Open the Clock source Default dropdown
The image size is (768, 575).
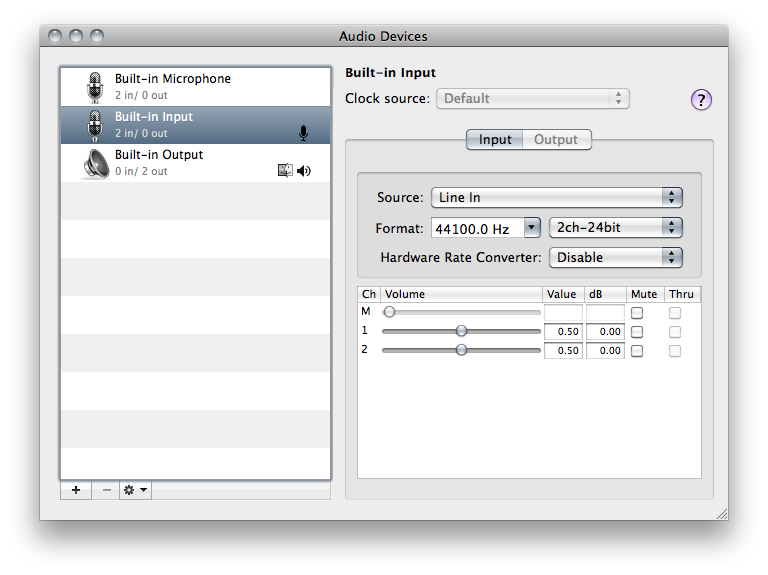(x=532, y=98)
